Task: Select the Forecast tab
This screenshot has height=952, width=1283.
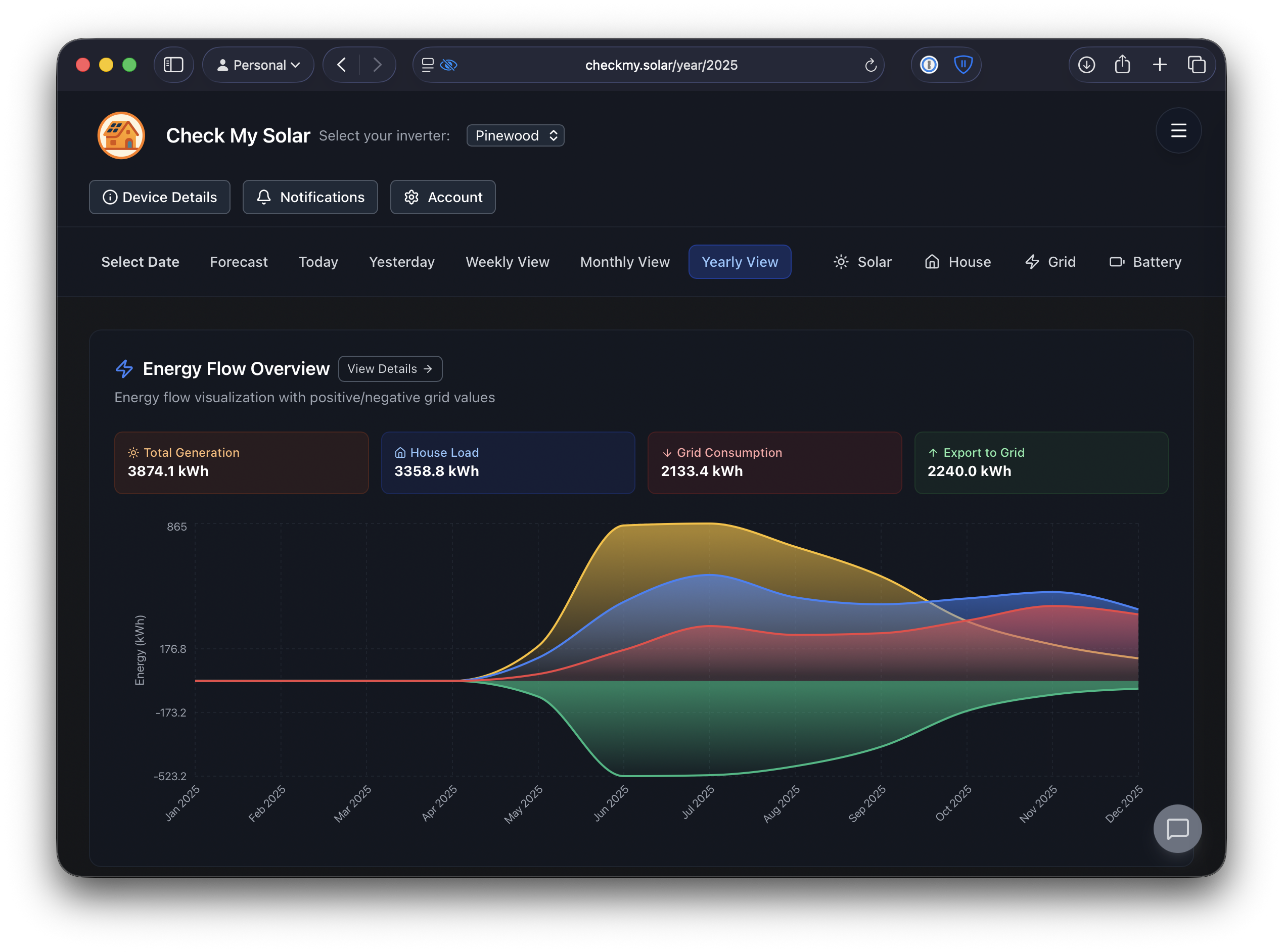Action: tap(239, 262)
